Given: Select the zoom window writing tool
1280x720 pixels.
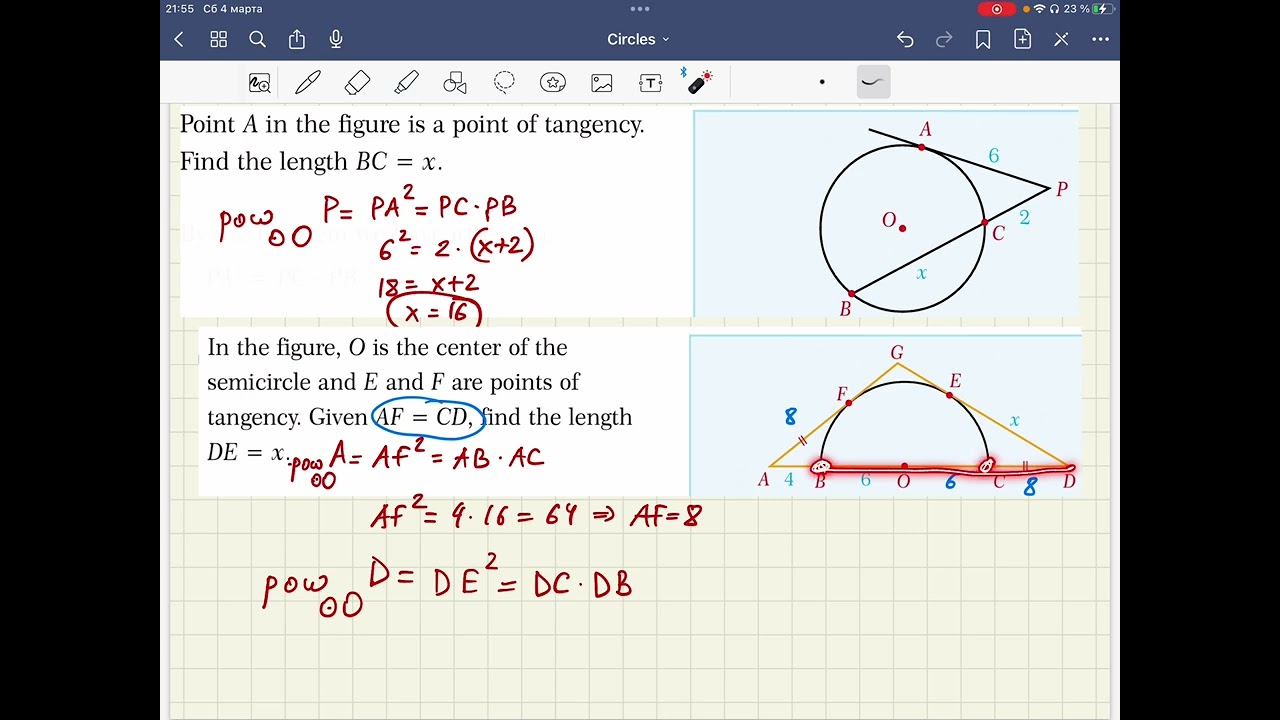Looking at the screenshot, I should pyautogui.click(x=259, y=83).
